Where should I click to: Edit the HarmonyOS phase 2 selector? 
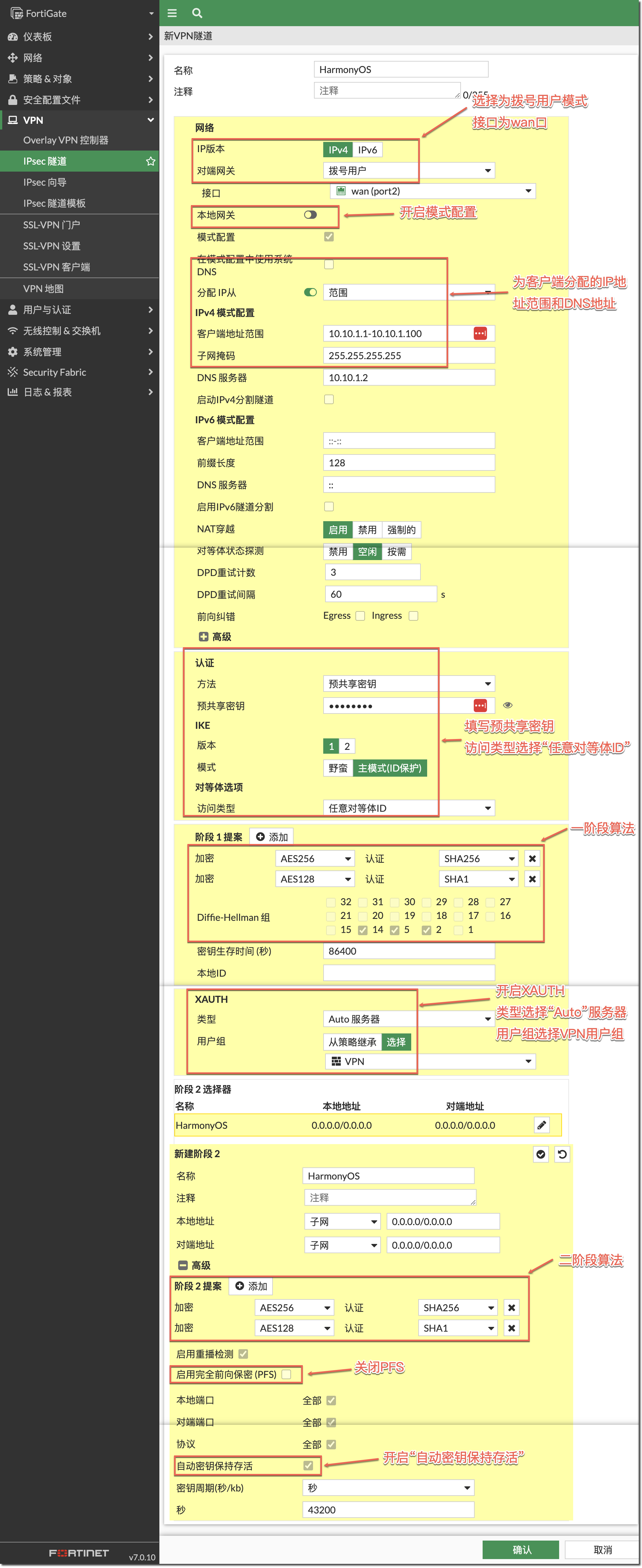click(542, 1125)
